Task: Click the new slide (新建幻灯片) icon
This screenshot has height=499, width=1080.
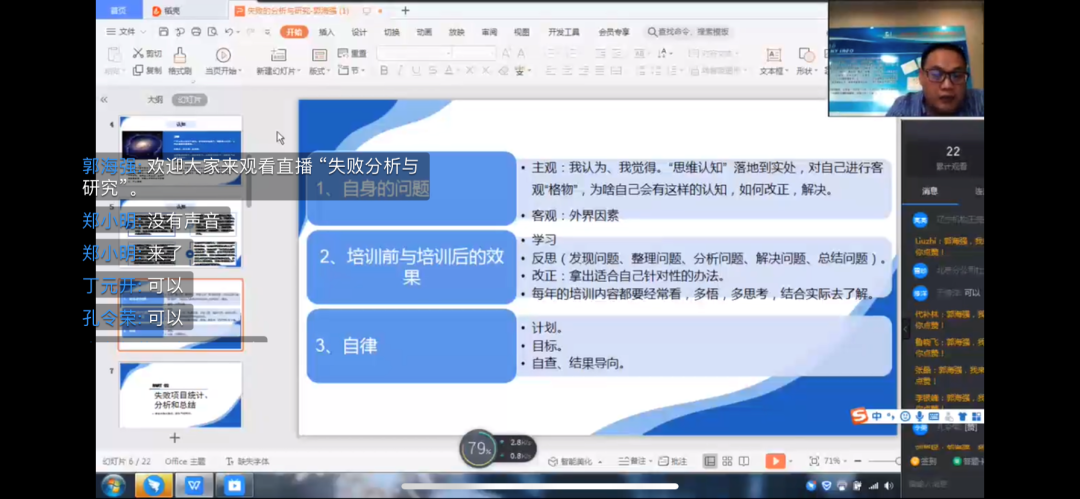Action: pos(276,55)
